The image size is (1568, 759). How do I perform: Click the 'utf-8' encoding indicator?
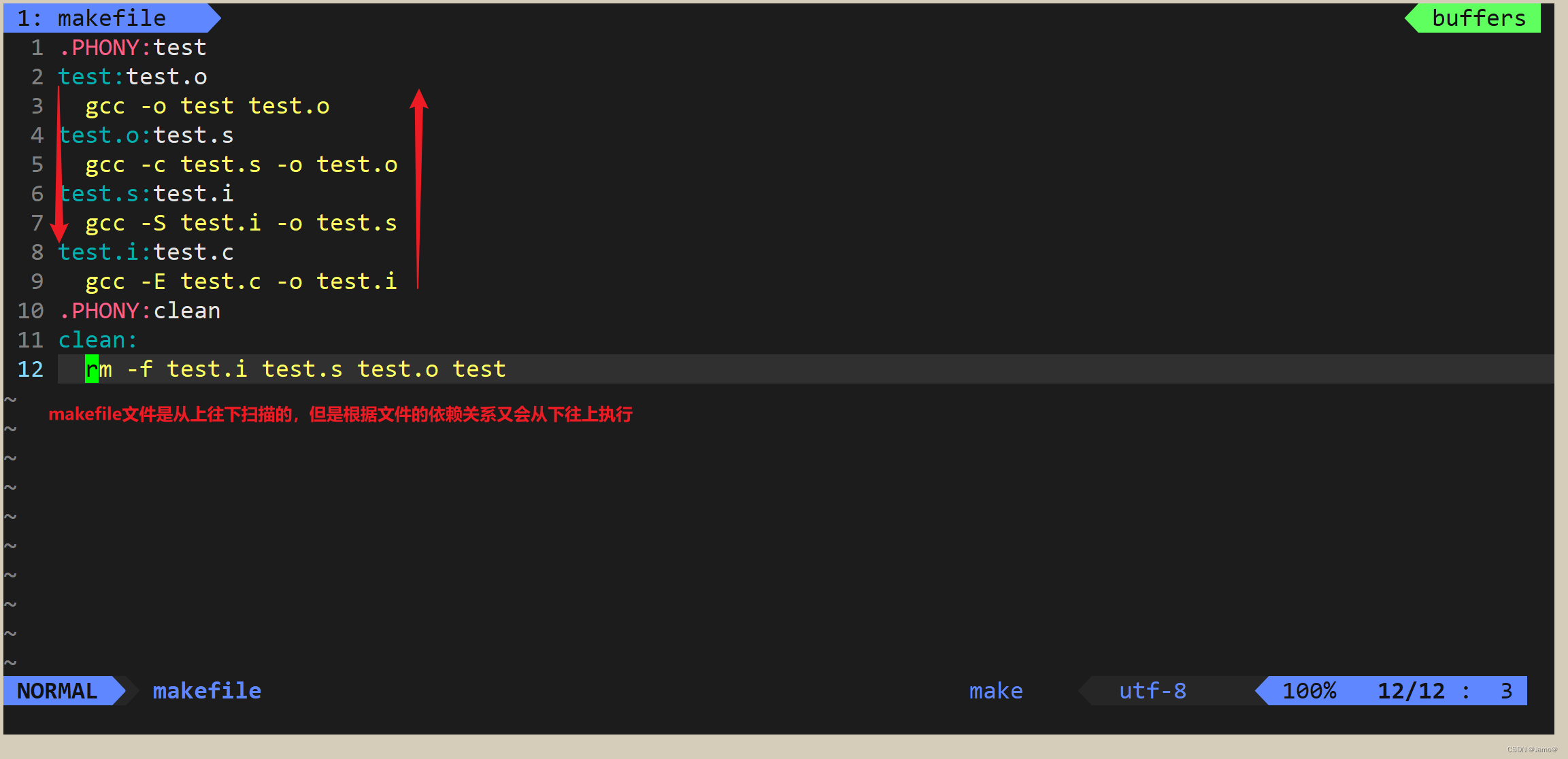[1152, 691]
